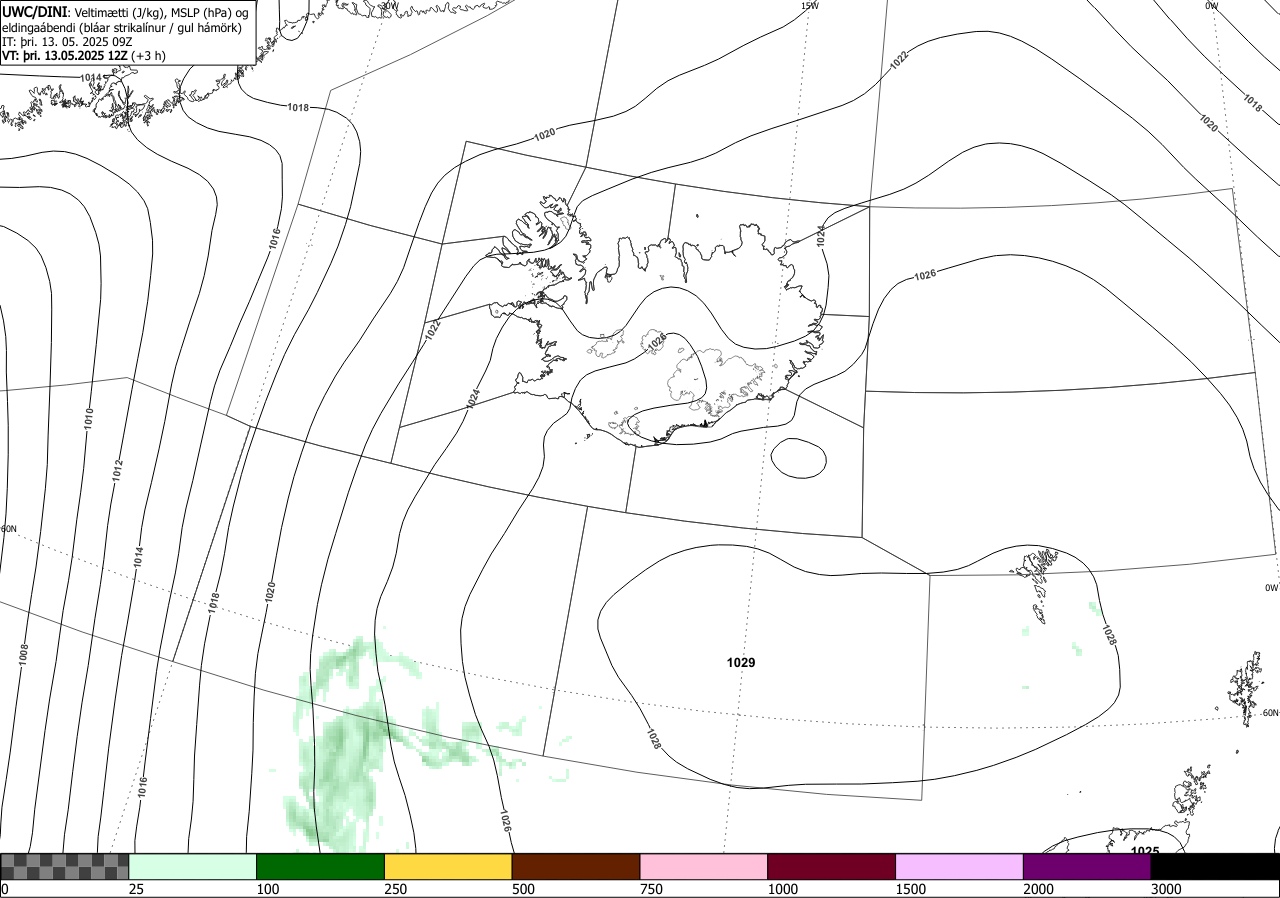Click the legend value 750
The image size is (1280, 898).
coord(651,889)
